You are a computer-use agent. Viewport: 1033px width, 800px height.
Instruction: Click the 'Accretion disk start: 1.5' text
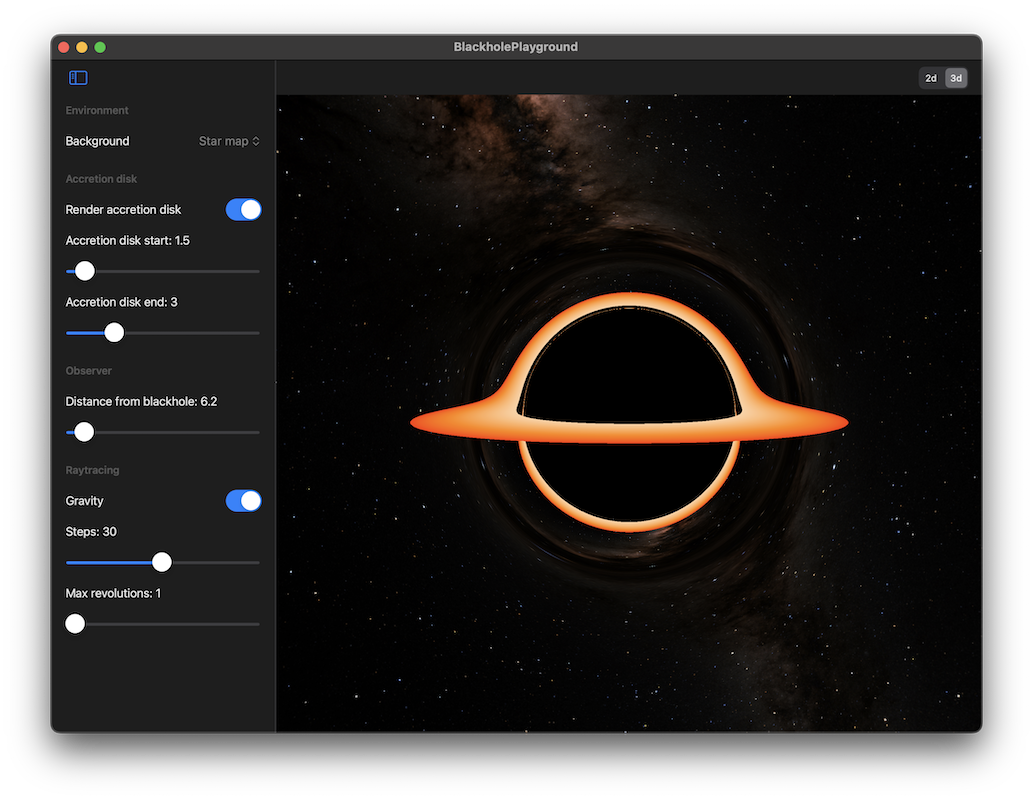tap(127, 241)
